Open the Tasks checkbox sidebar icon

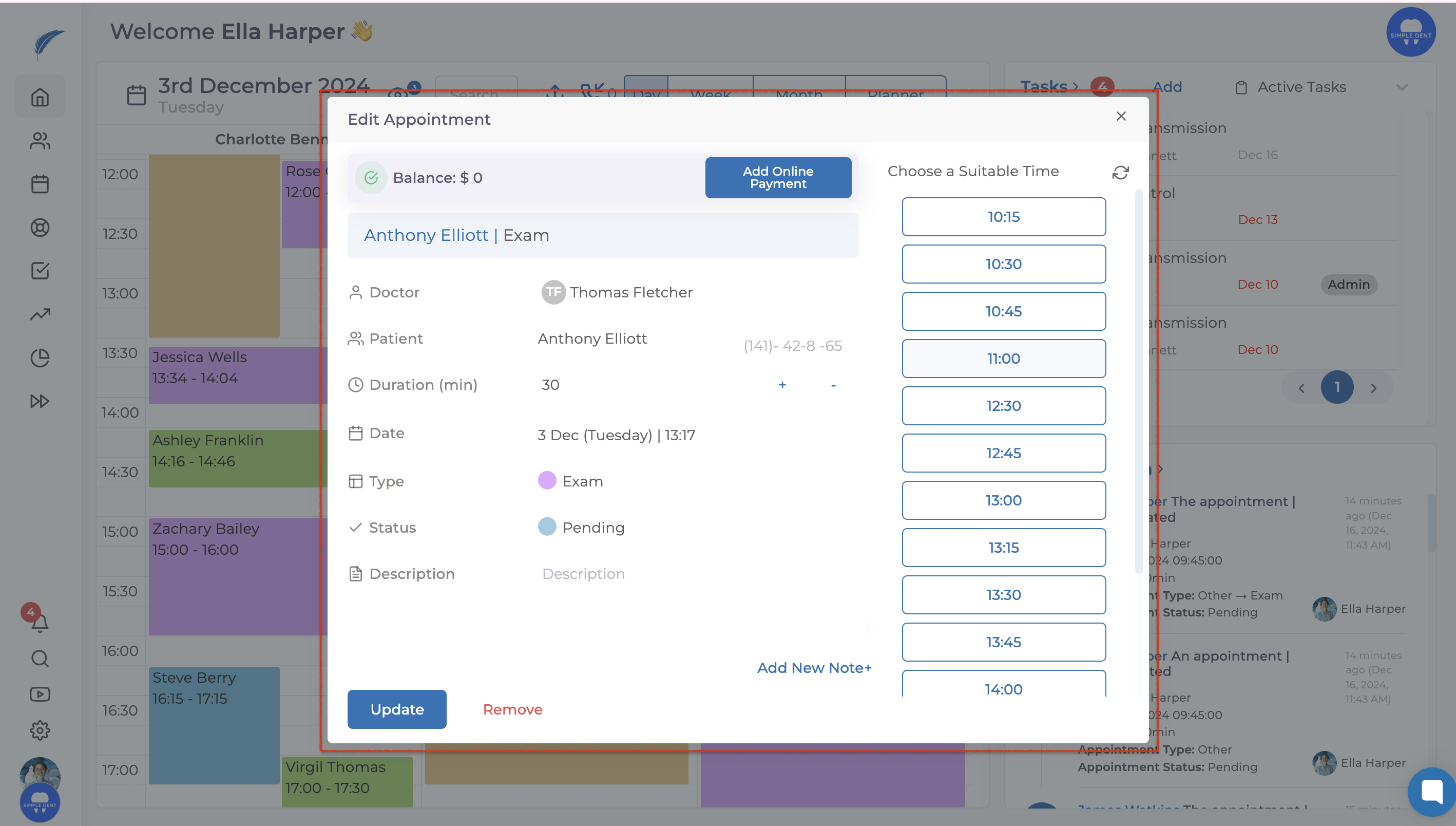[40, 271]
